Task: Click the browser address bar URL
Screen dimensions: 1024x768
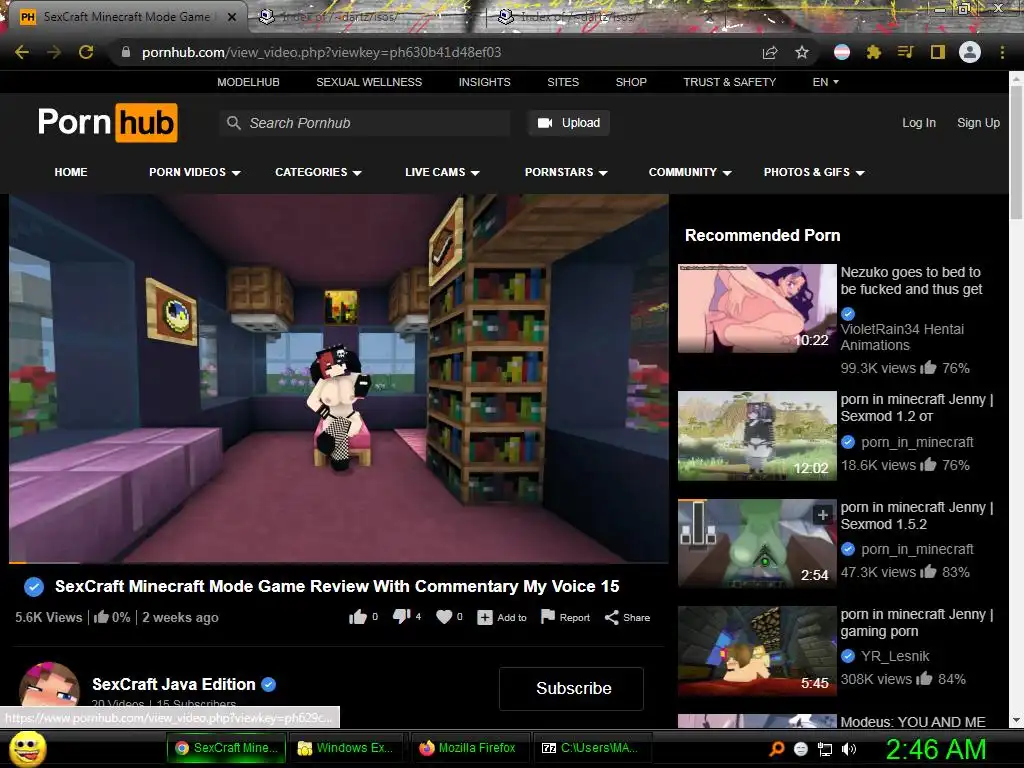Action: point(321,52)
